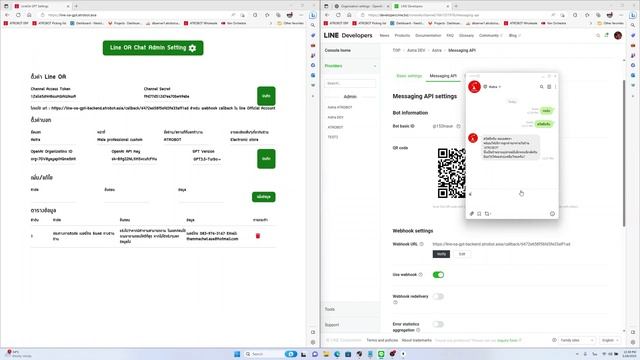This screenshot has height=360, width=640.
Task: Click the LINE app icon on taskbar
Action: tap(381, 354)
